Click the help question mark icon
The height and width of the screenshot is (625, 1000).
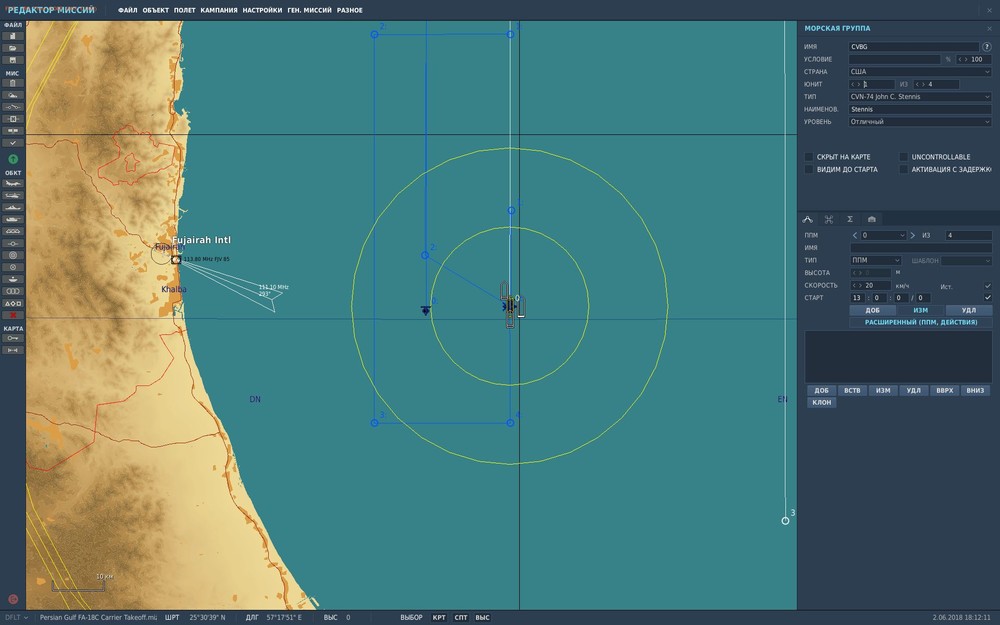[986, 47]
